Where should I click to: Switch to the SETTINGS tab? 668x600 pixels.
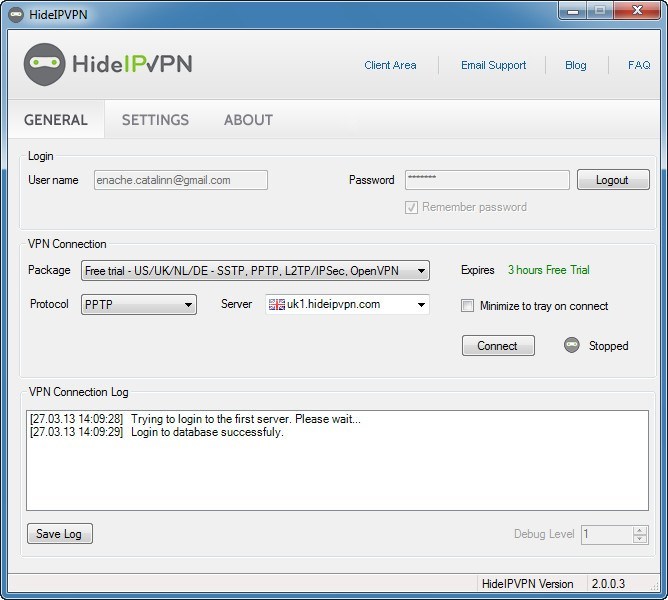[x=155, y=120]
